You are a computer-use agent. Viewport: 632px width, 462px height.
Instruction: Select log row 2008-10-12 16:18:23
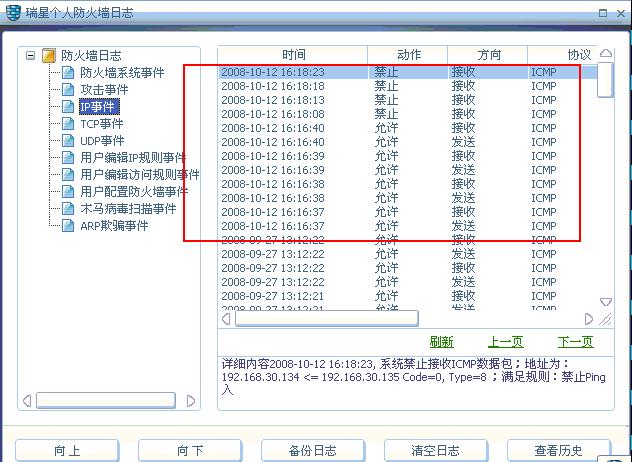click(x=407, y=72)
